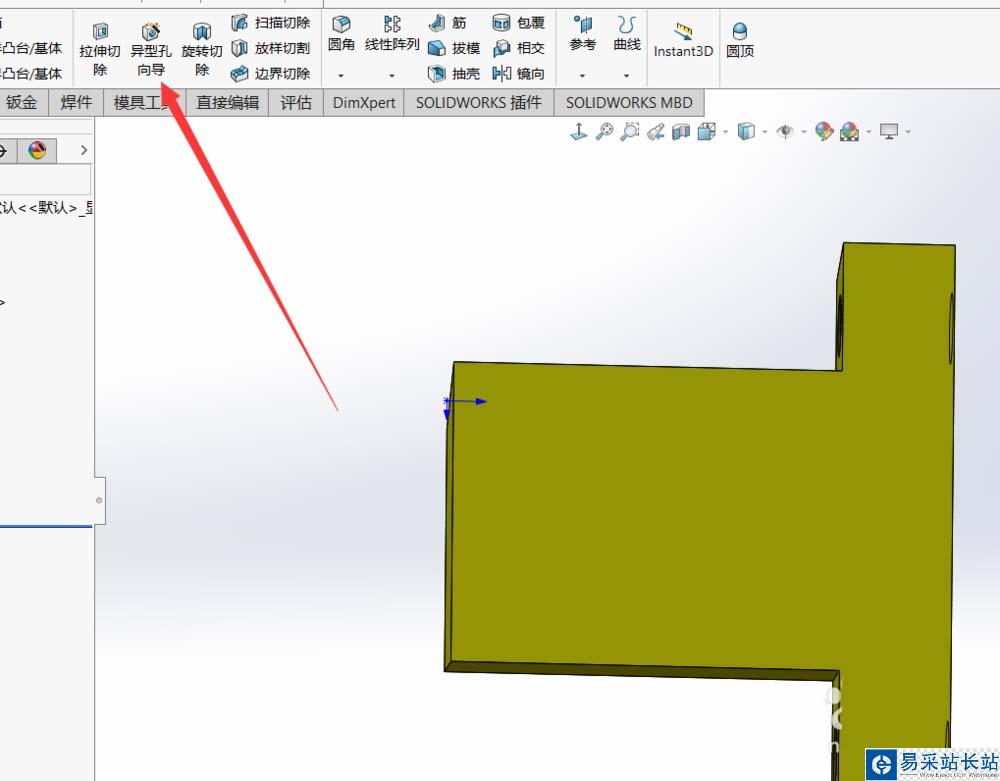Switch to the SOLIDWORKS MBD tab
This screenshot has width=1000, height=781.
629,103
